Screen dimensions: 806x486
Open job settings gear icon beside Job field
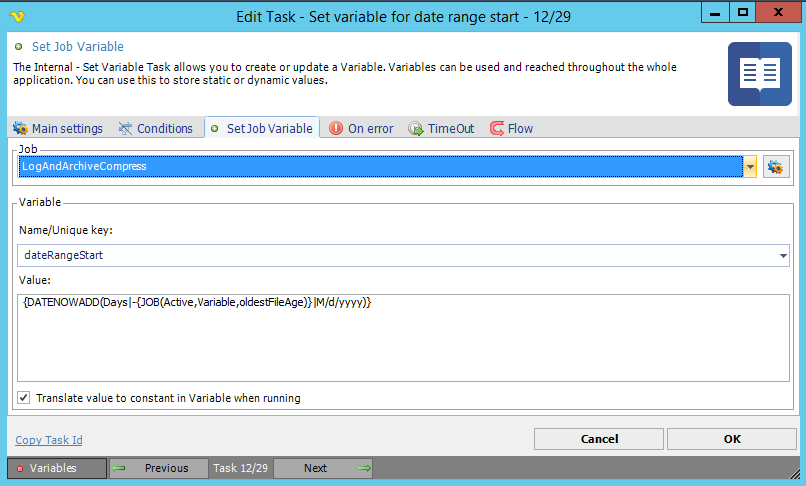(x=775, y=167)
